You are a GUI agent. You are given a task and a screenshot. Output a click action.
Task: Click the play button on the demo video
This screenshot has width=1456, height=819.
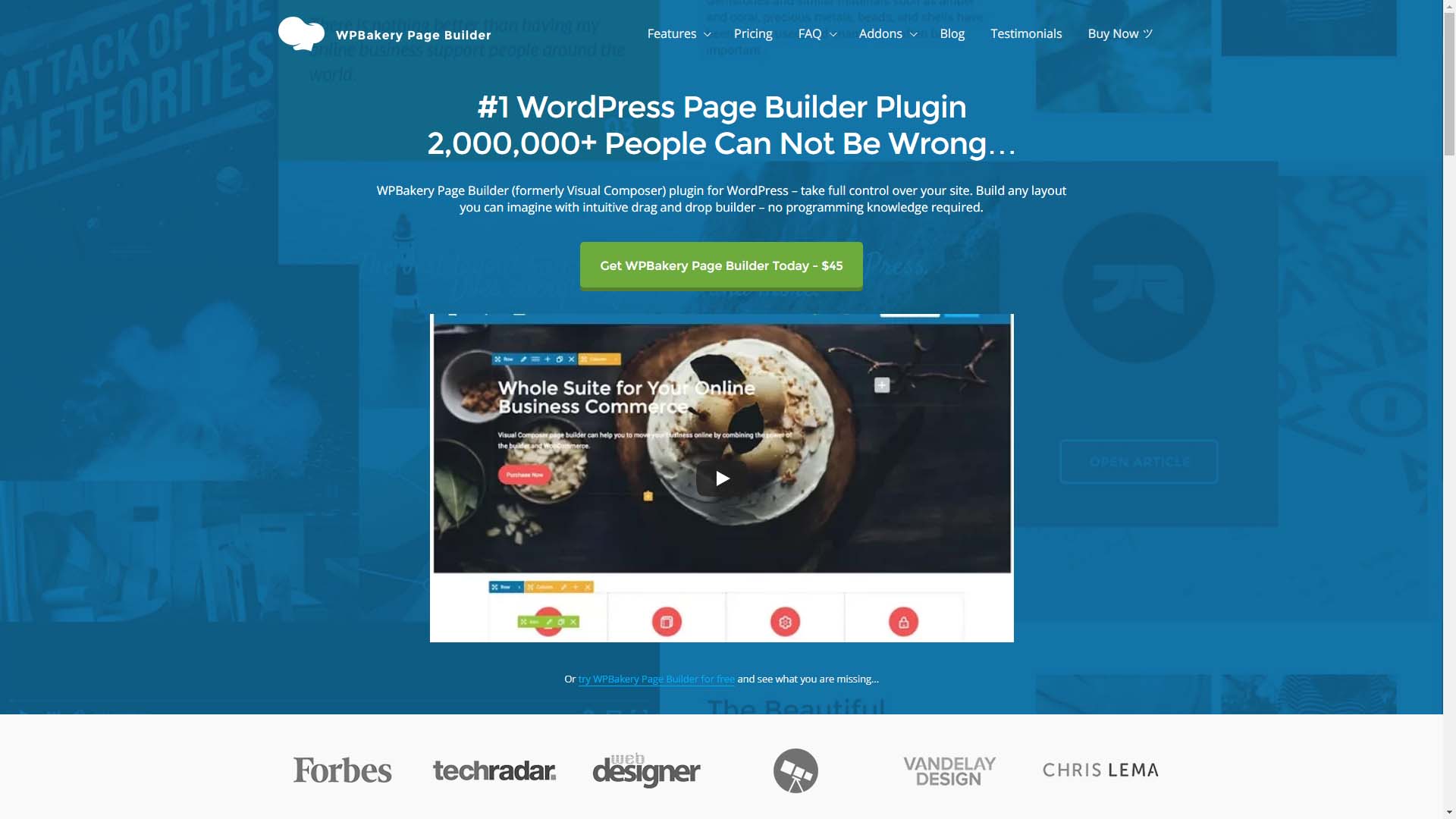721,478
